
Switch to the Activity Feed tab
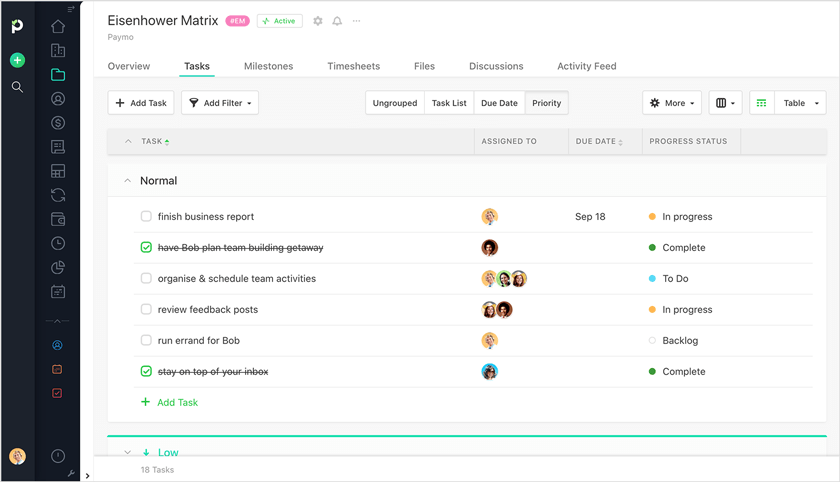point(587,66)
